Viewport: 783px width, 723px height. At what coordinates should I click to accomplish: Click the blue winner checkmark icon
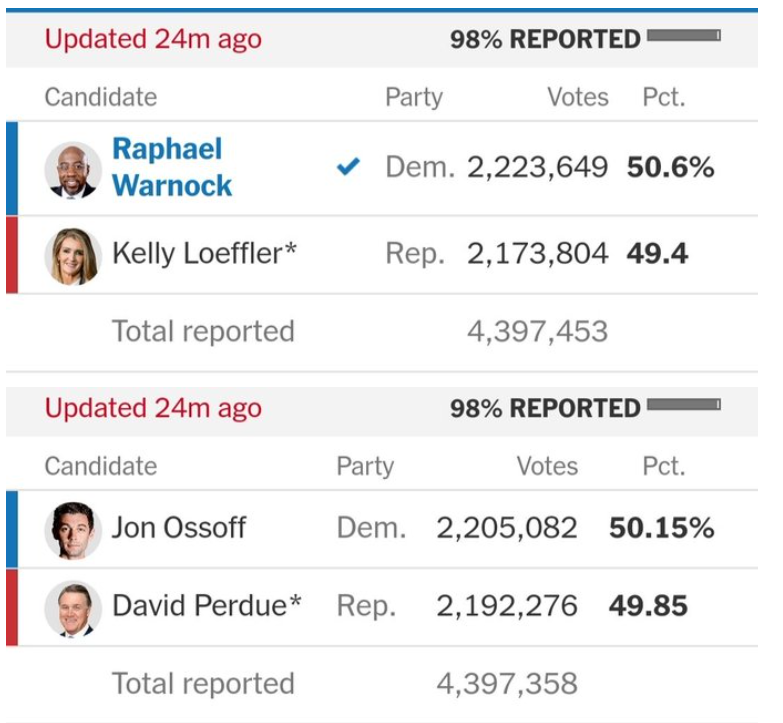pos(348,168)
